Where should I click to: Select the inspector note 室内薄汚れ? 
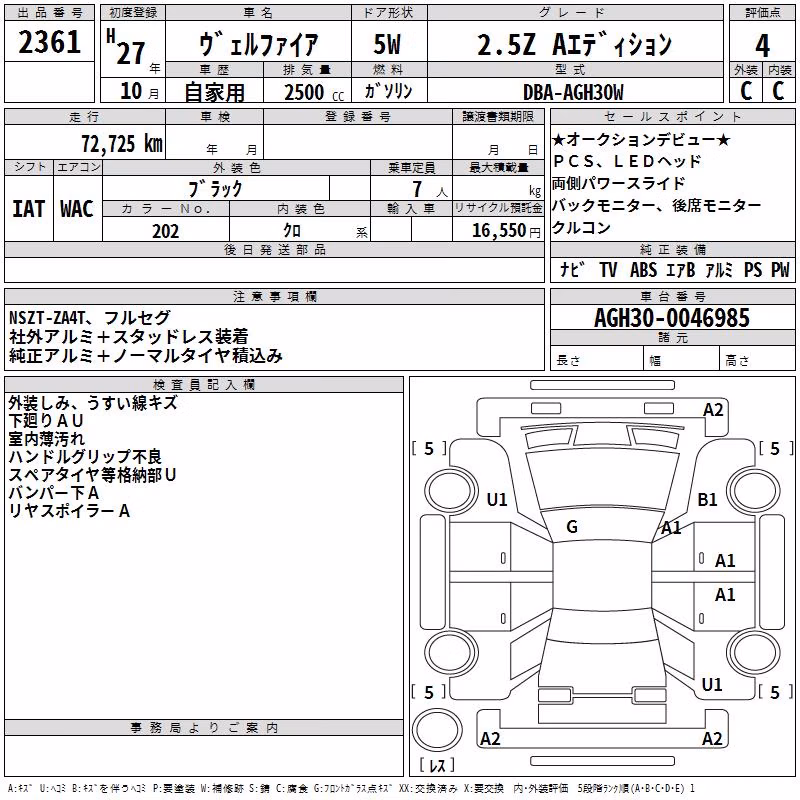click(46, 439)
